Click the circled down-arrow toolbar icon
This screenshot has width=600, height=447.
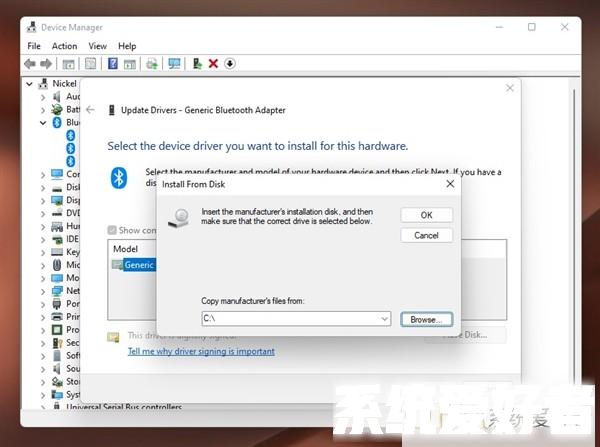click(x=230, y=64)
